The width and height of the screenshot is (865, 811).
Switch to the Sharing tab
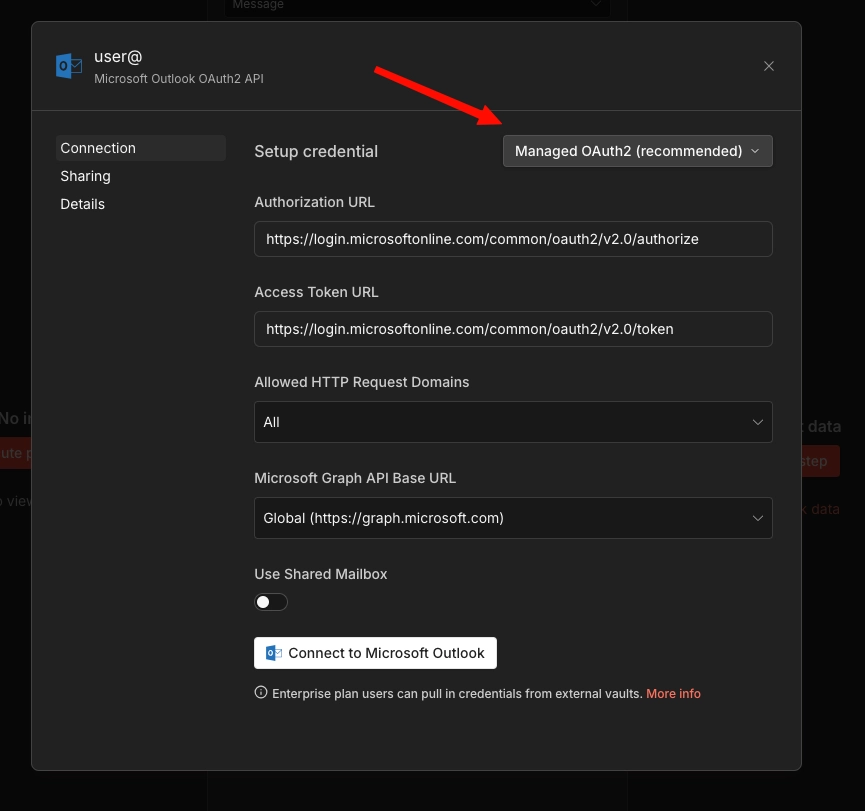85,176
